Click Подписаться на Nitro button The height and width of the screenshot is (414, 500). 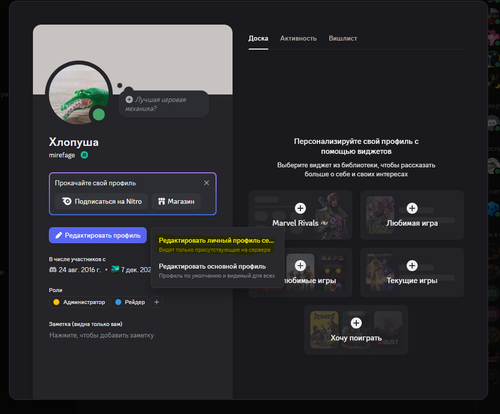click(x=101, y=201)
